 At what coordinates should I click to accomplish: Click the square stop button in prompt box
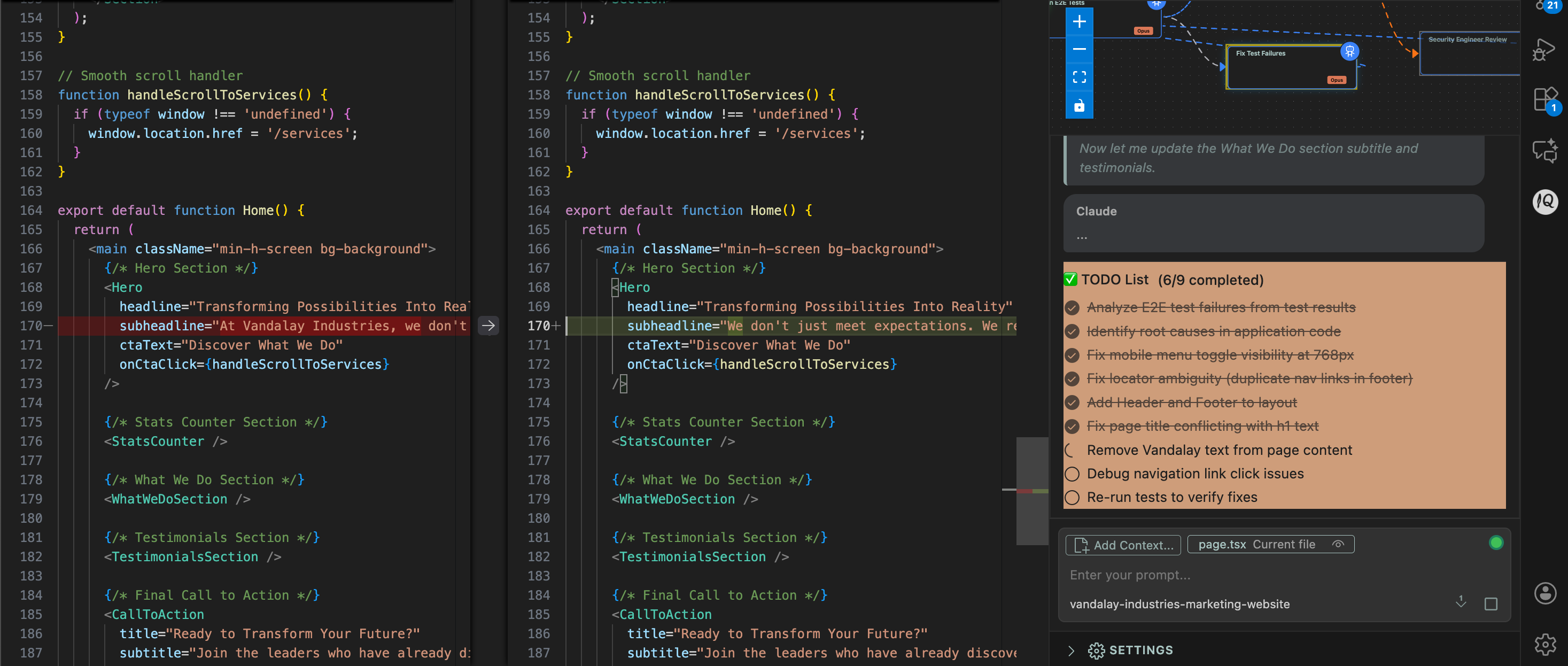click(1490, 603)
